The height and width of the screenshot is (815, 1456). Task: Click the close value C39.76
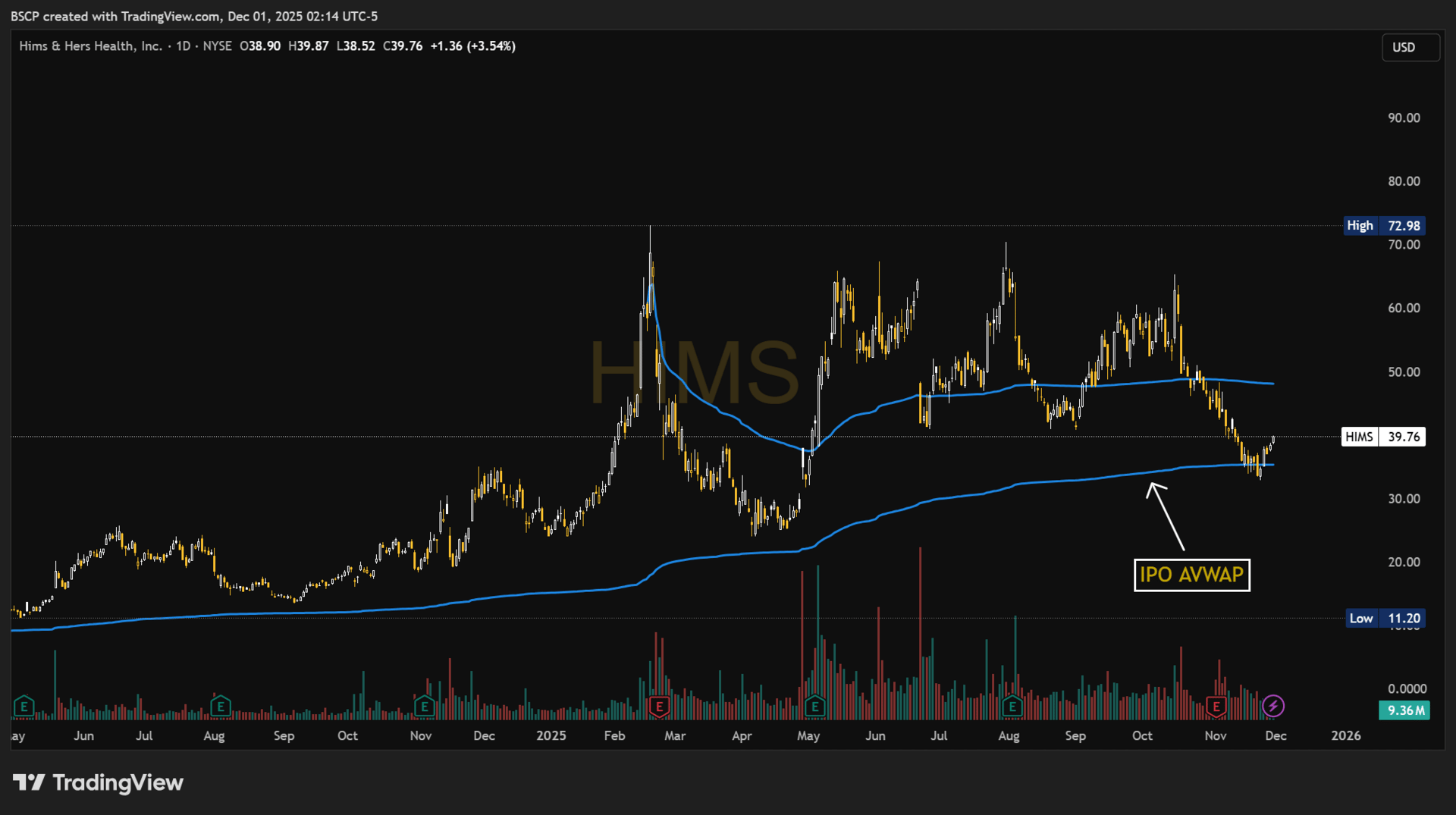click(x=403, y=46)
